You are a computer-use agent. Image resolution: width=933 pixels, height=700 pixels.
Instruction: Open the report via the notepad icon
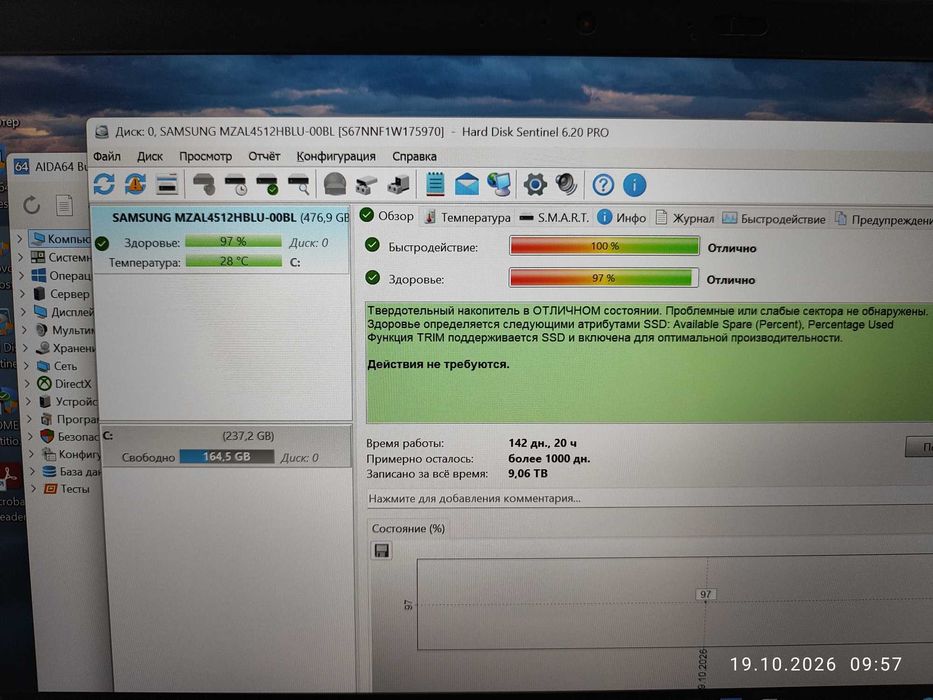tap(435, 184)
